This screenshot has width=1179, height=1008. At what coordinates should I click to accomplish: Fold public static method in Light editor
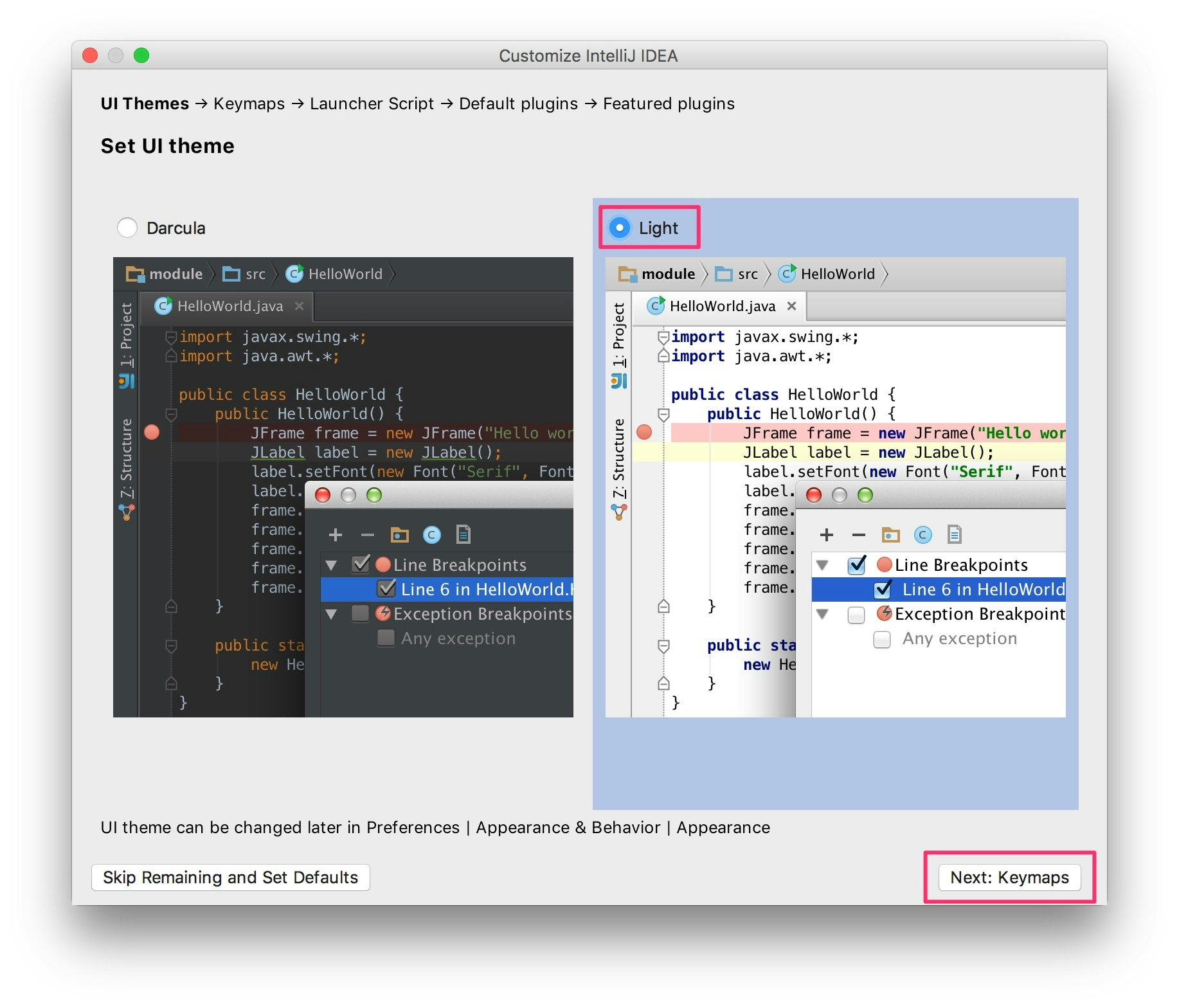coord(663,645)
